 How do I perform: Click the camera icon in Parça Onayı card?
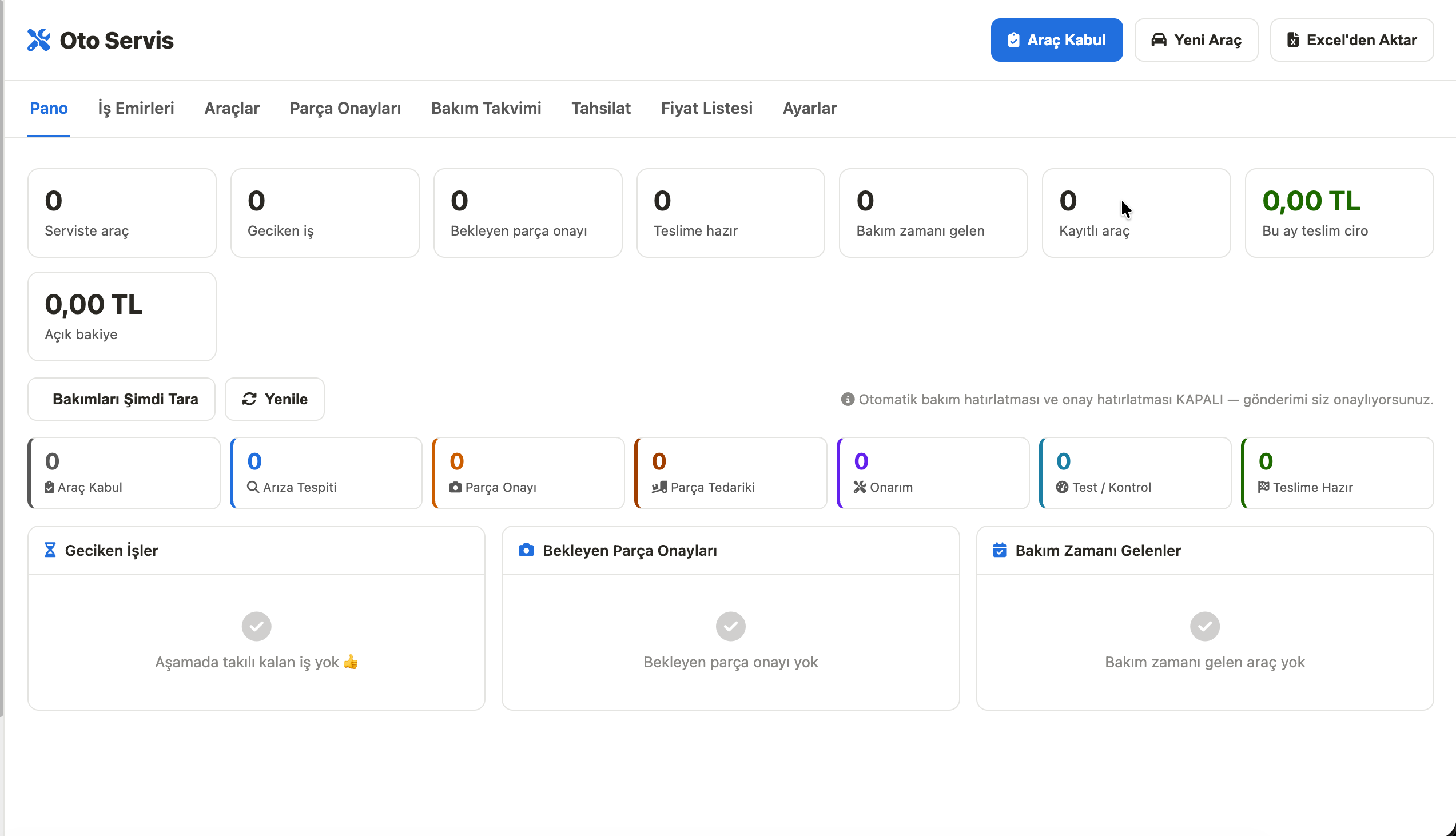pyautogui.click(x=455, y=487)
